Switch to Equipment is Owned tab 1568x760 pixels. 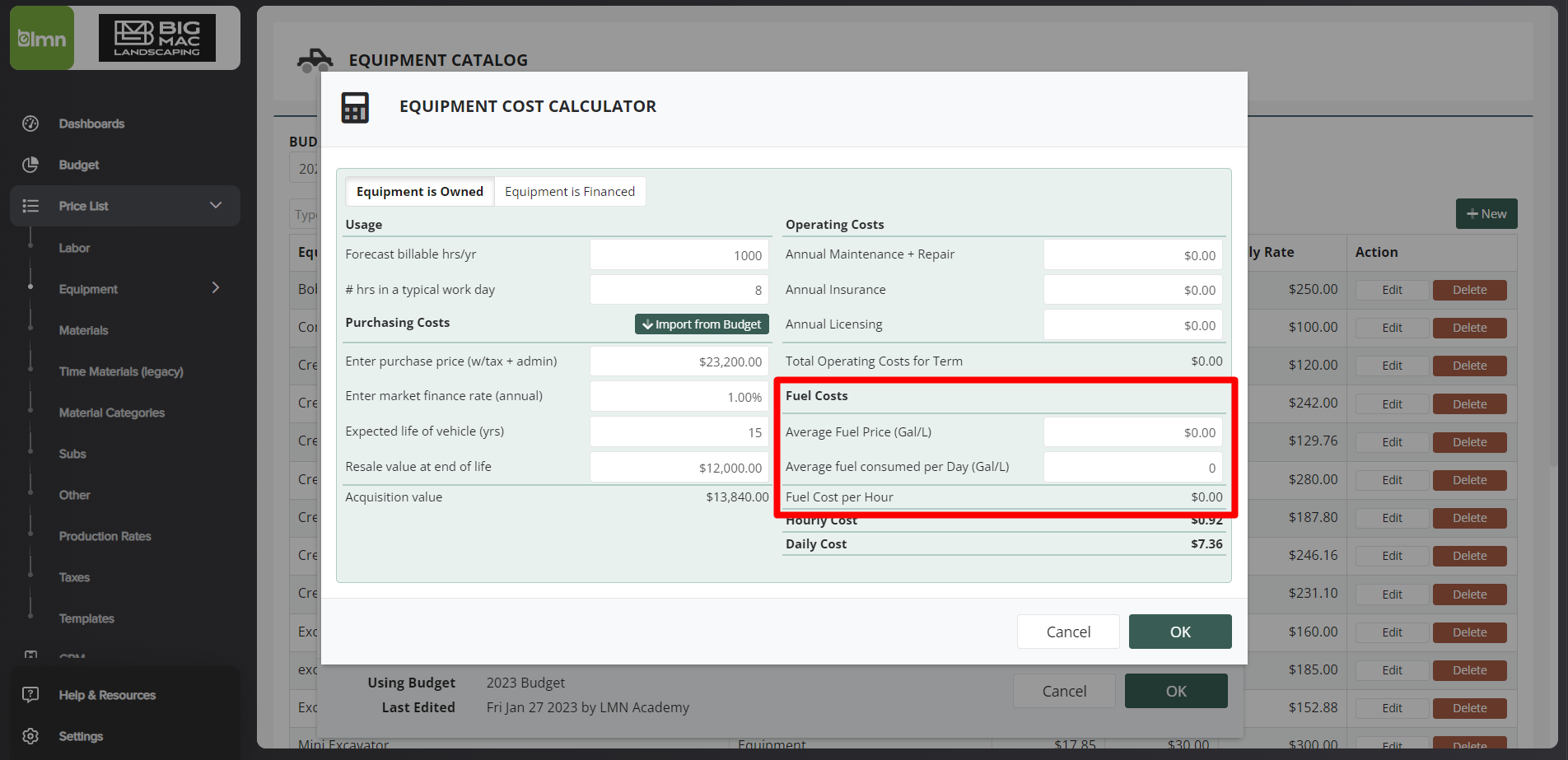click(420, 191)
